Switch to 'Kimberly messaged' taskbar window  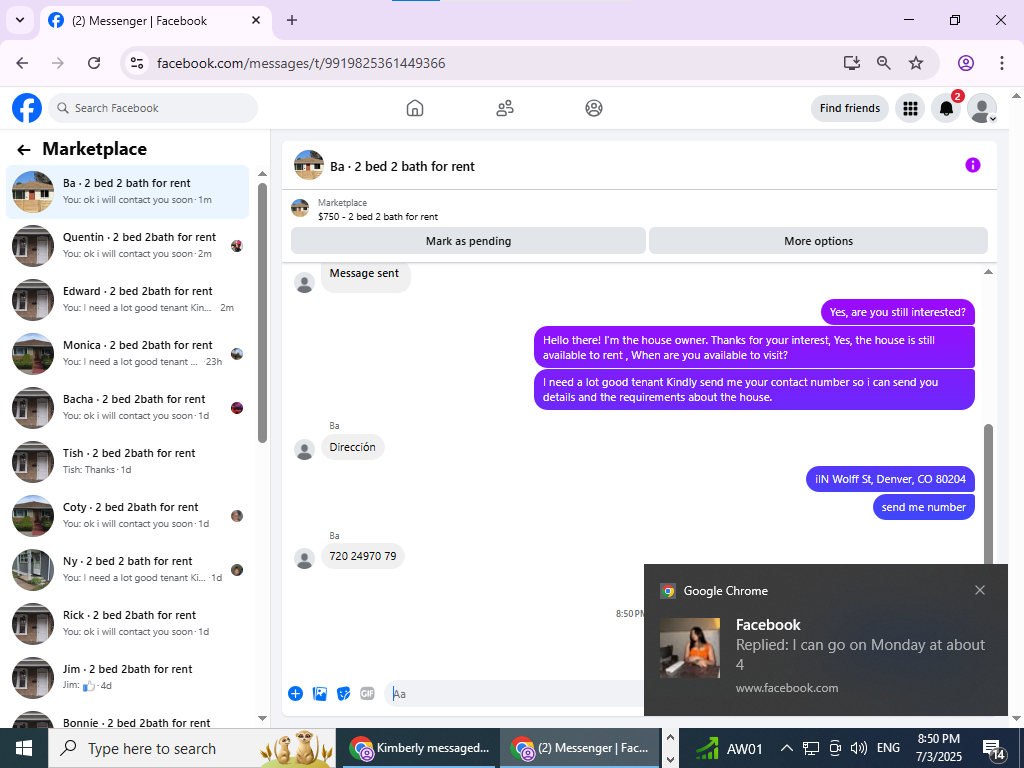point(418,748)
